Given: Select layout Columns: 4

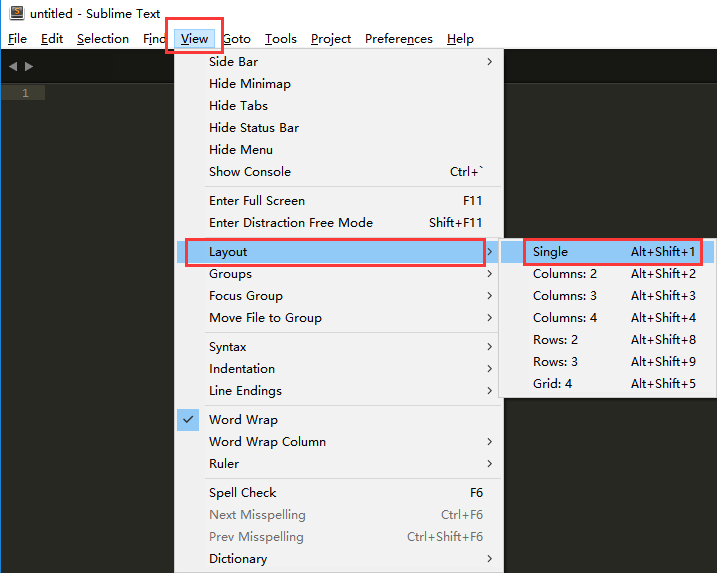Looking at the screenshot, I should (607, 318).
